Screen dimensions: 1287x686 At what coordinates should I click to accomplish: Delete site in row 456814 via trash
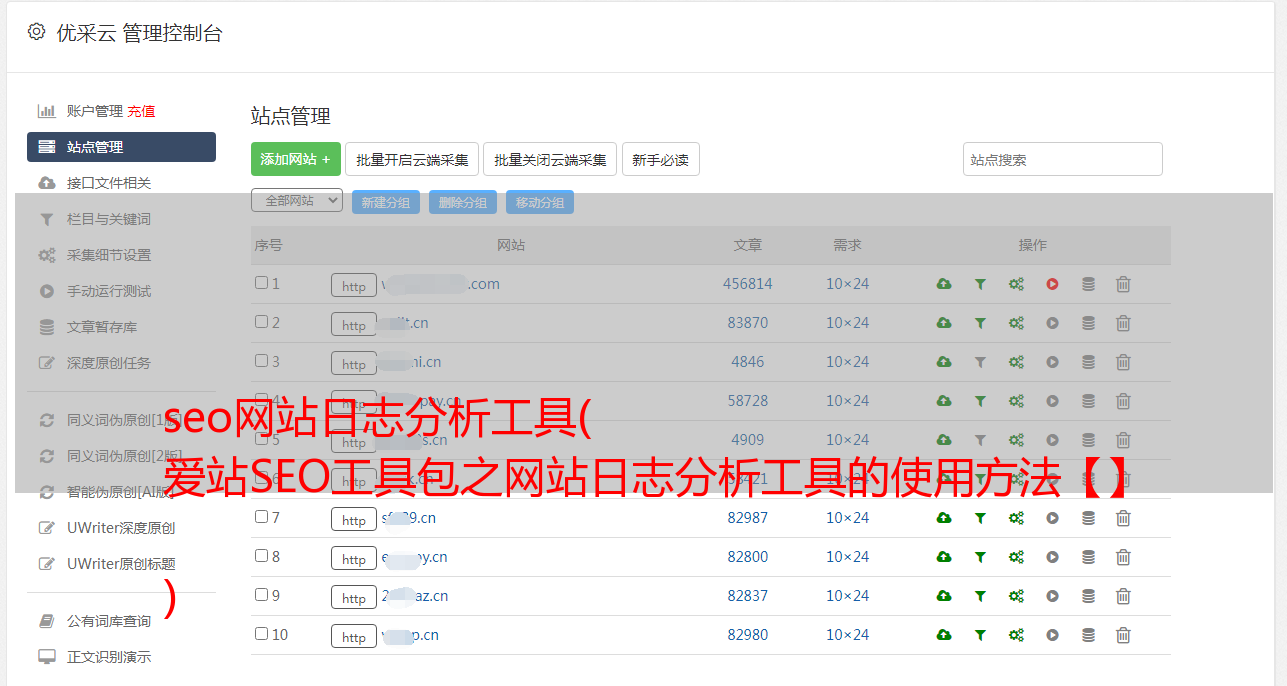(x=1123, y=284)
